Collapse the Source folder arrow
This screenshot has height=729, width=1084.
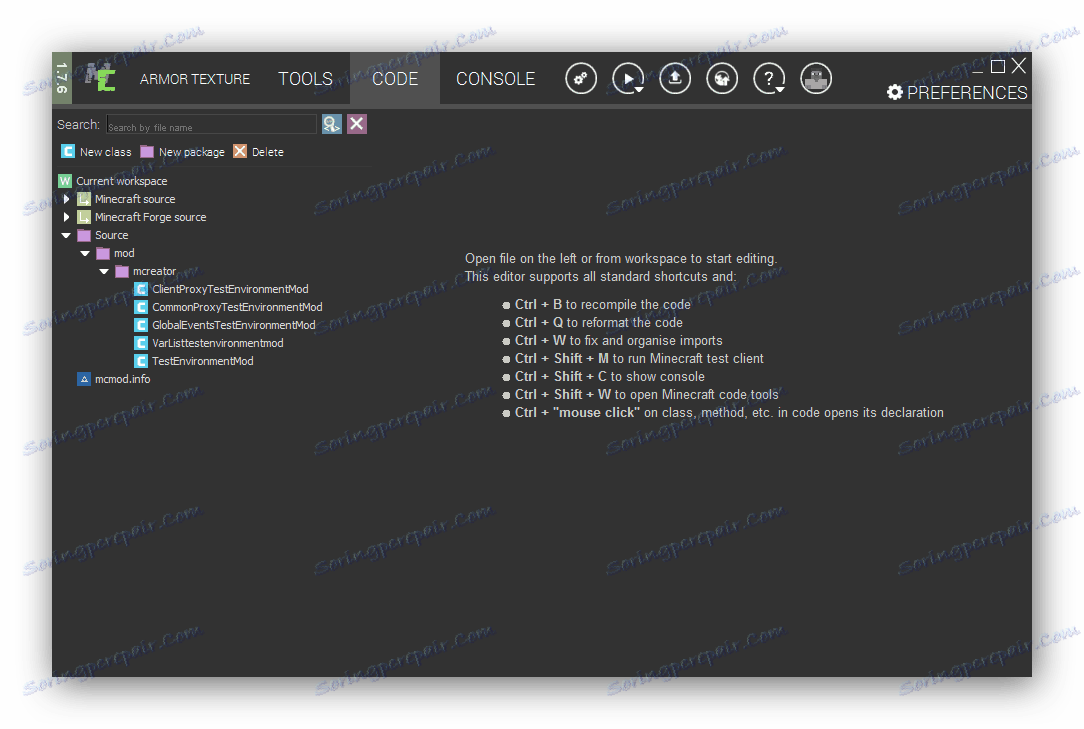pos(66,235)
